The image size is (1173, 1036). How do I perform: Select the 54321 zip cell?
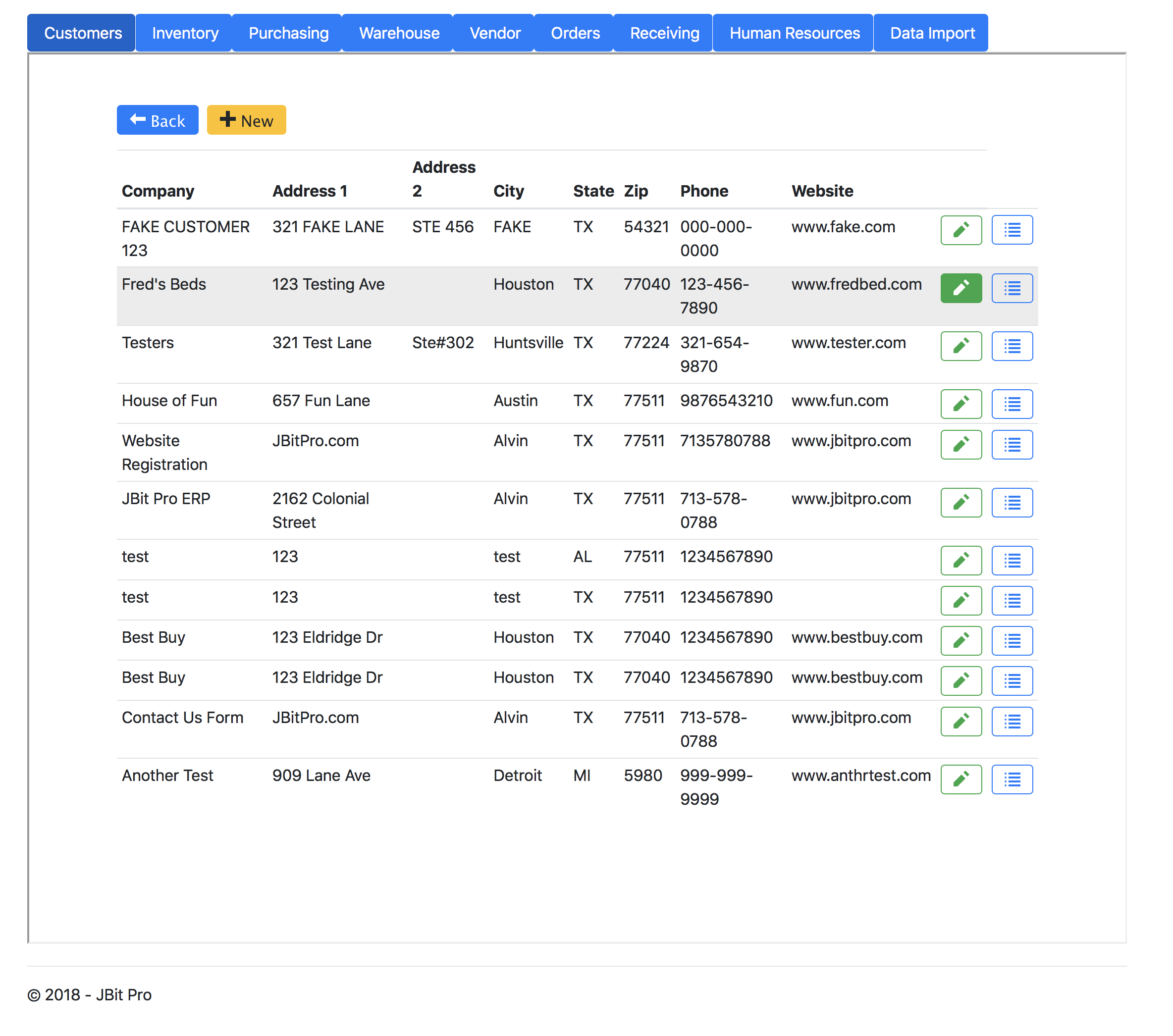coord(646,227)
